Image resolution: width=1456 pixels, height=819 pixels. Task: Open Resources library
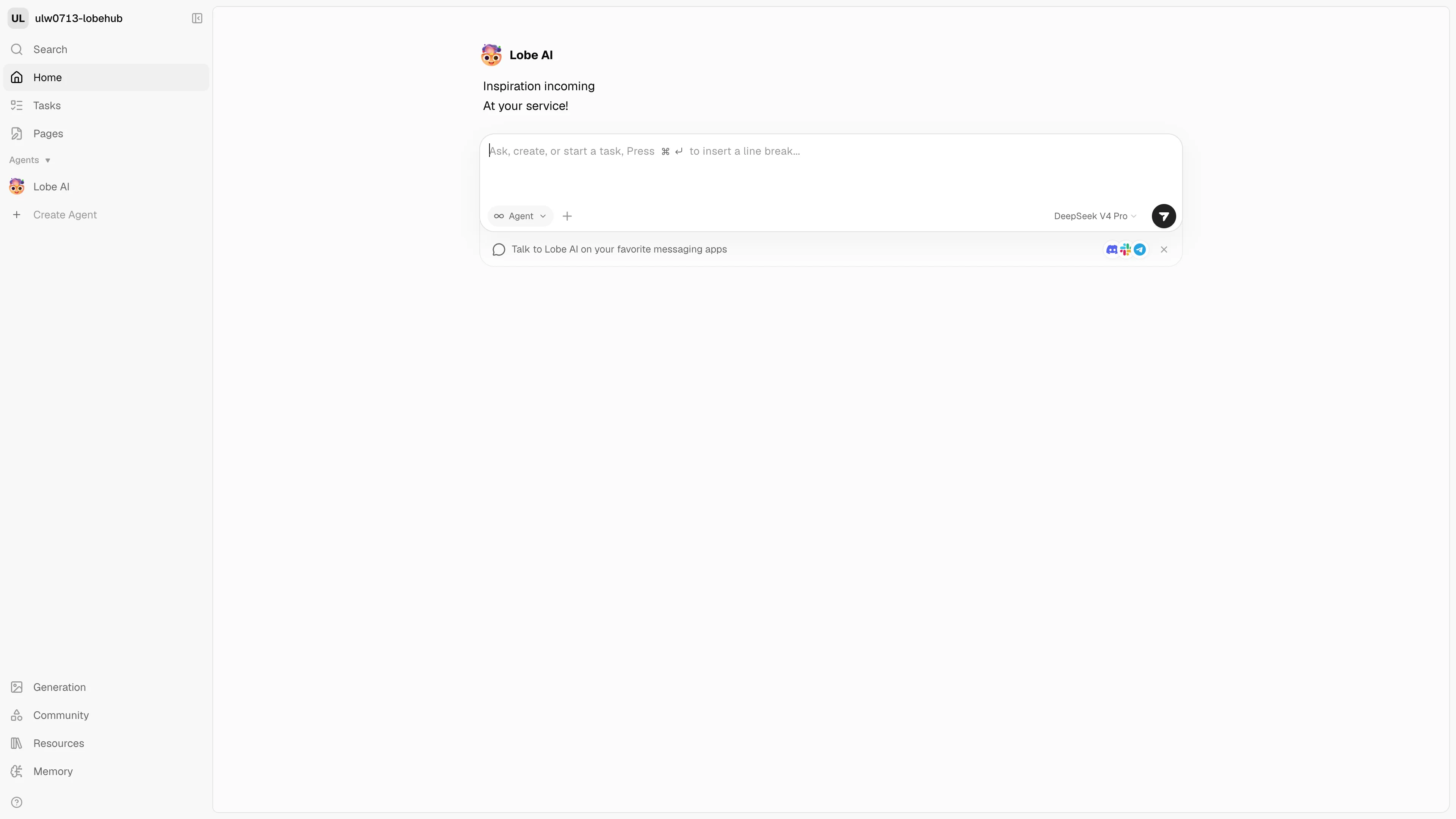point(106,743)
